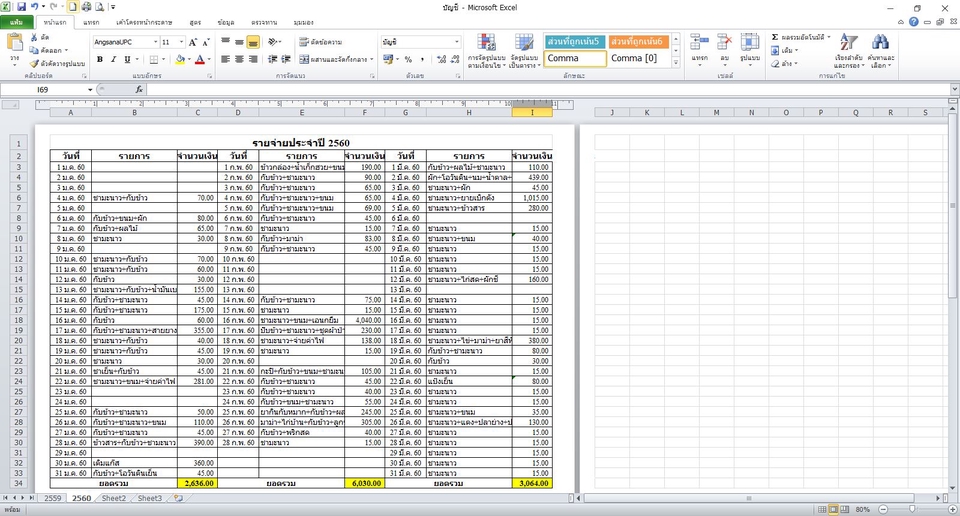
Task: Expand cell styles gallery More arrow
Action: pyautogui.click(x=676, y=62)
